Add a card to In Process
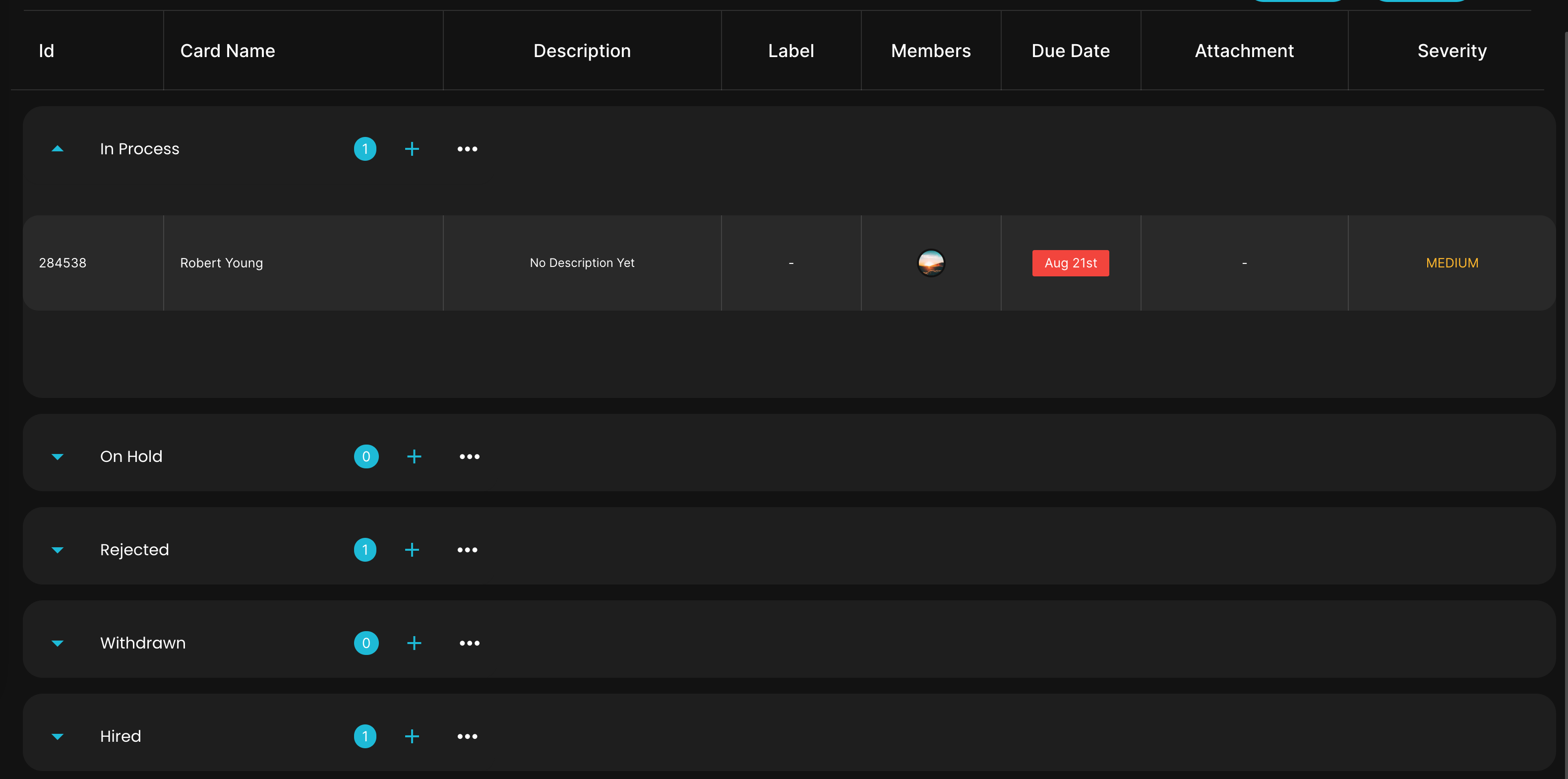 tap(412, 149)
